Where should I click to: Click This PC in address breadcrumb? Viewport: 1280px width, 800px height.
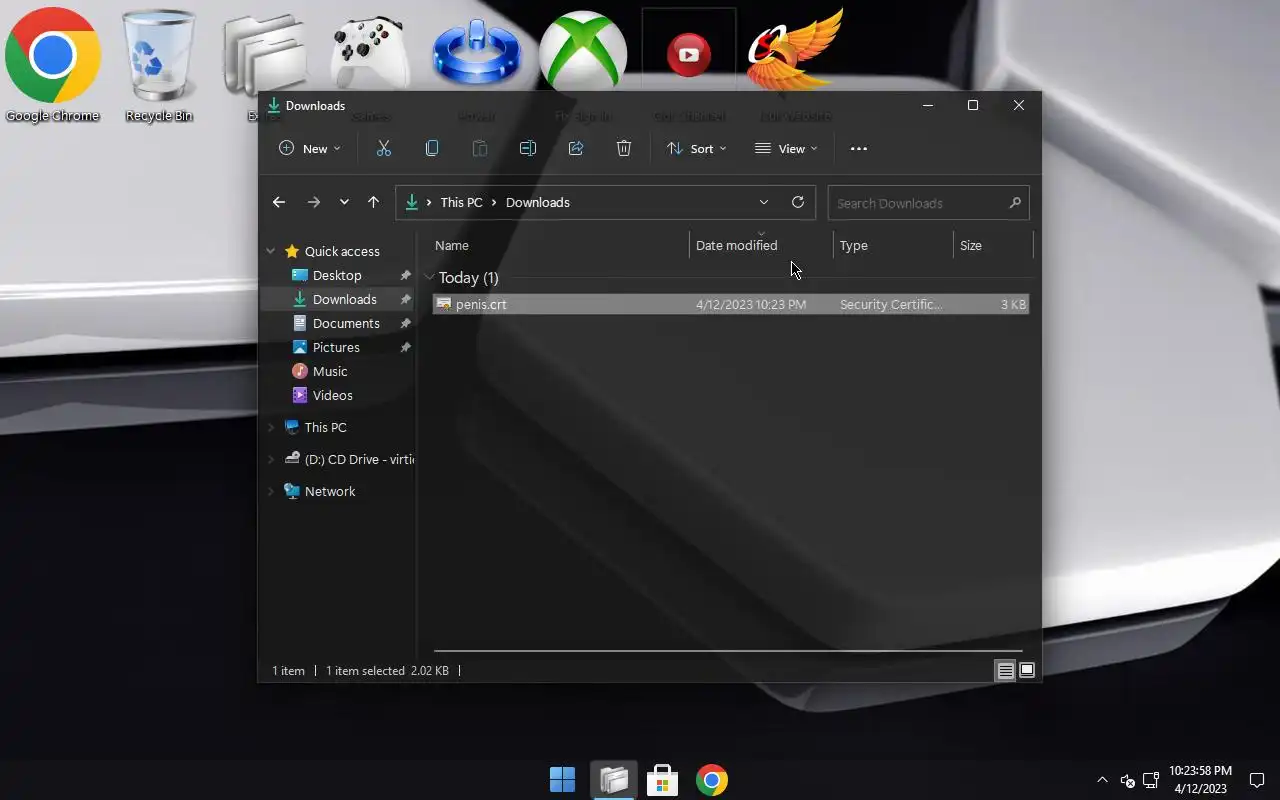(461, 202)
